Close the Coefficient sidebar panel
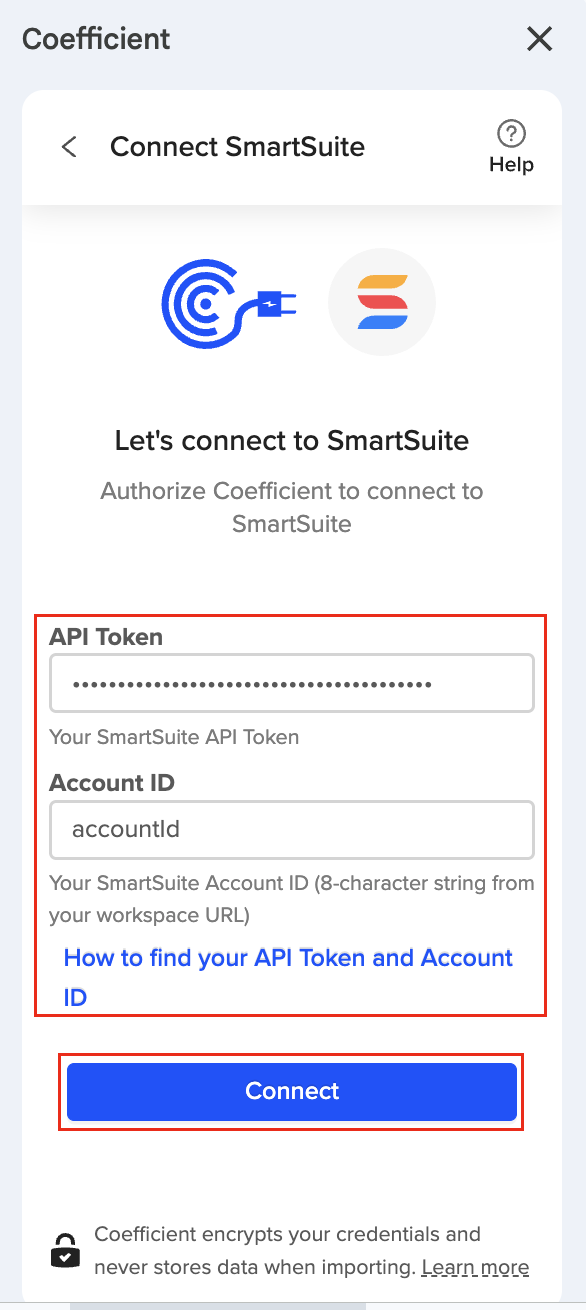 [x=539, y=39]
